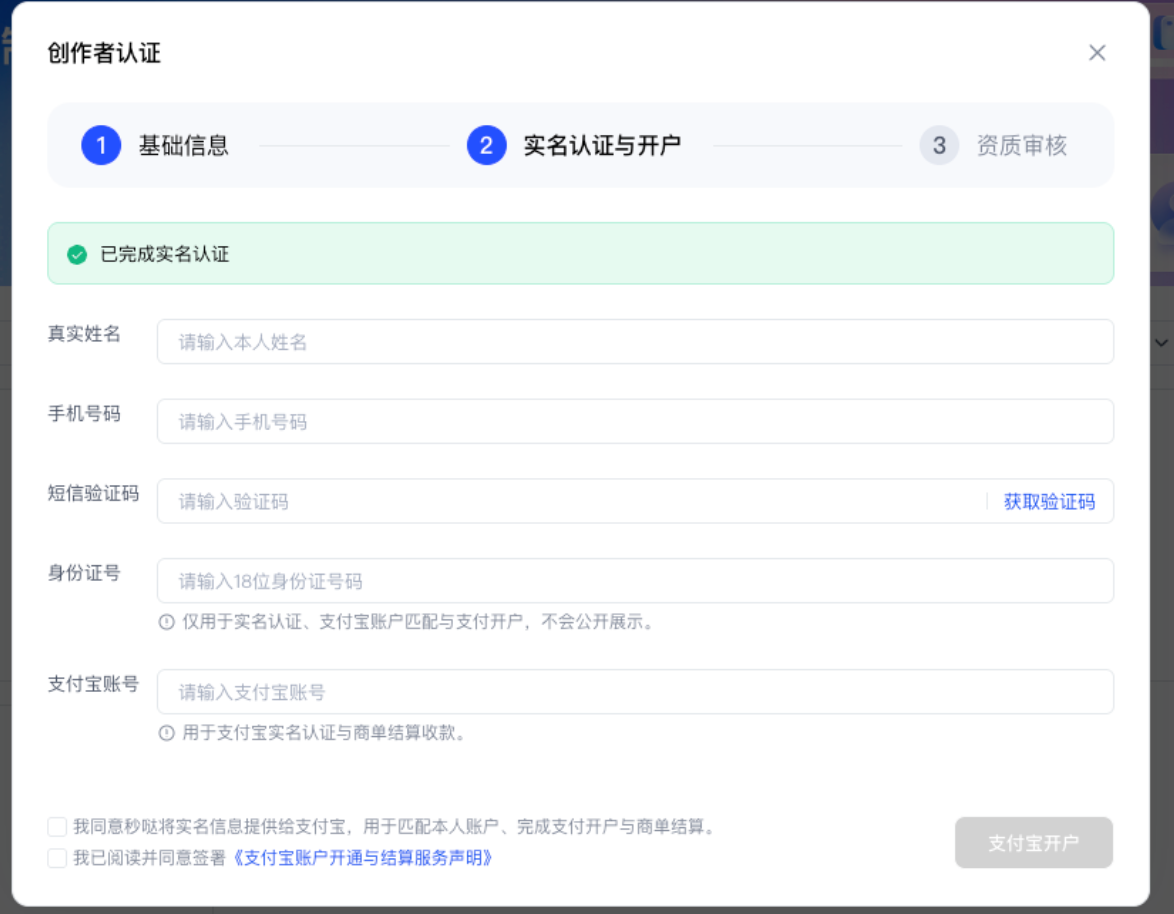This screenshot has width=1174, height=914.
Task: Click the info icon under 支付宝账号 field
Action: 166,733
